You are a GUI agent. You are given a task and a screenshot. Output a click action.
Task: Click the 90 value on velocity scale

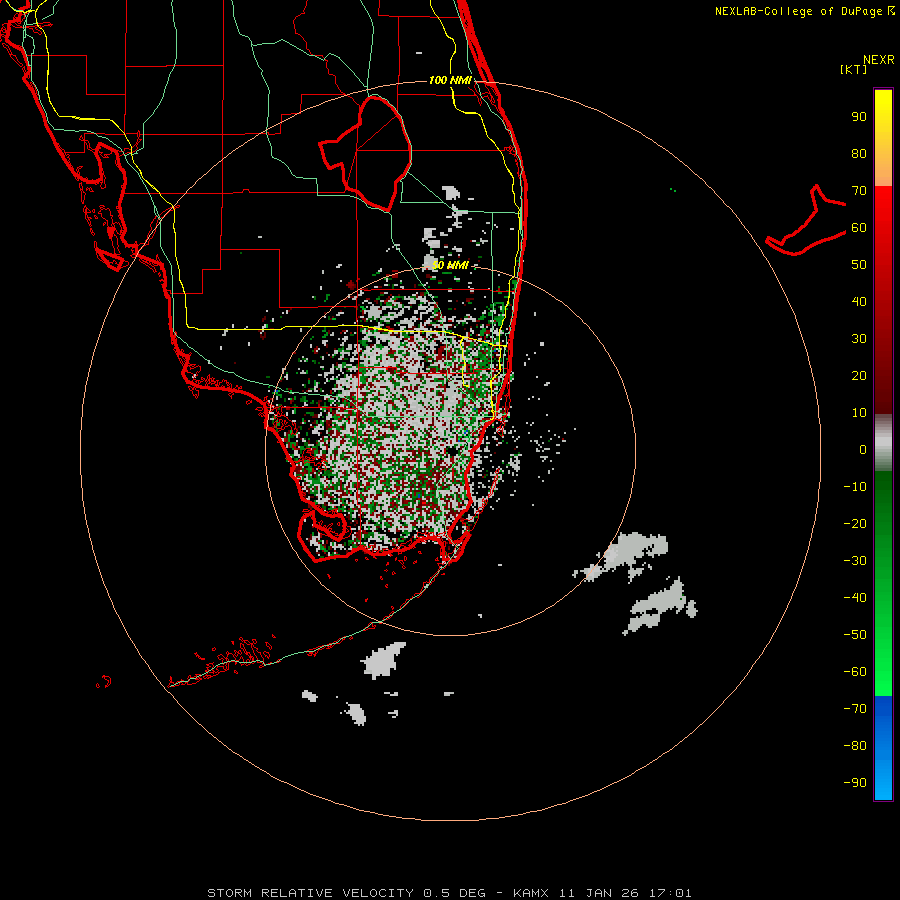click(x=859, y=117)
